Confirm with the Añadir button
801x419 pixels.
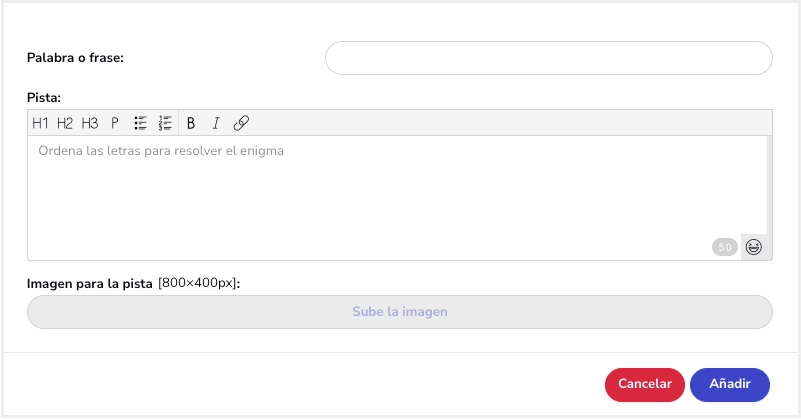tap(729, 384)
